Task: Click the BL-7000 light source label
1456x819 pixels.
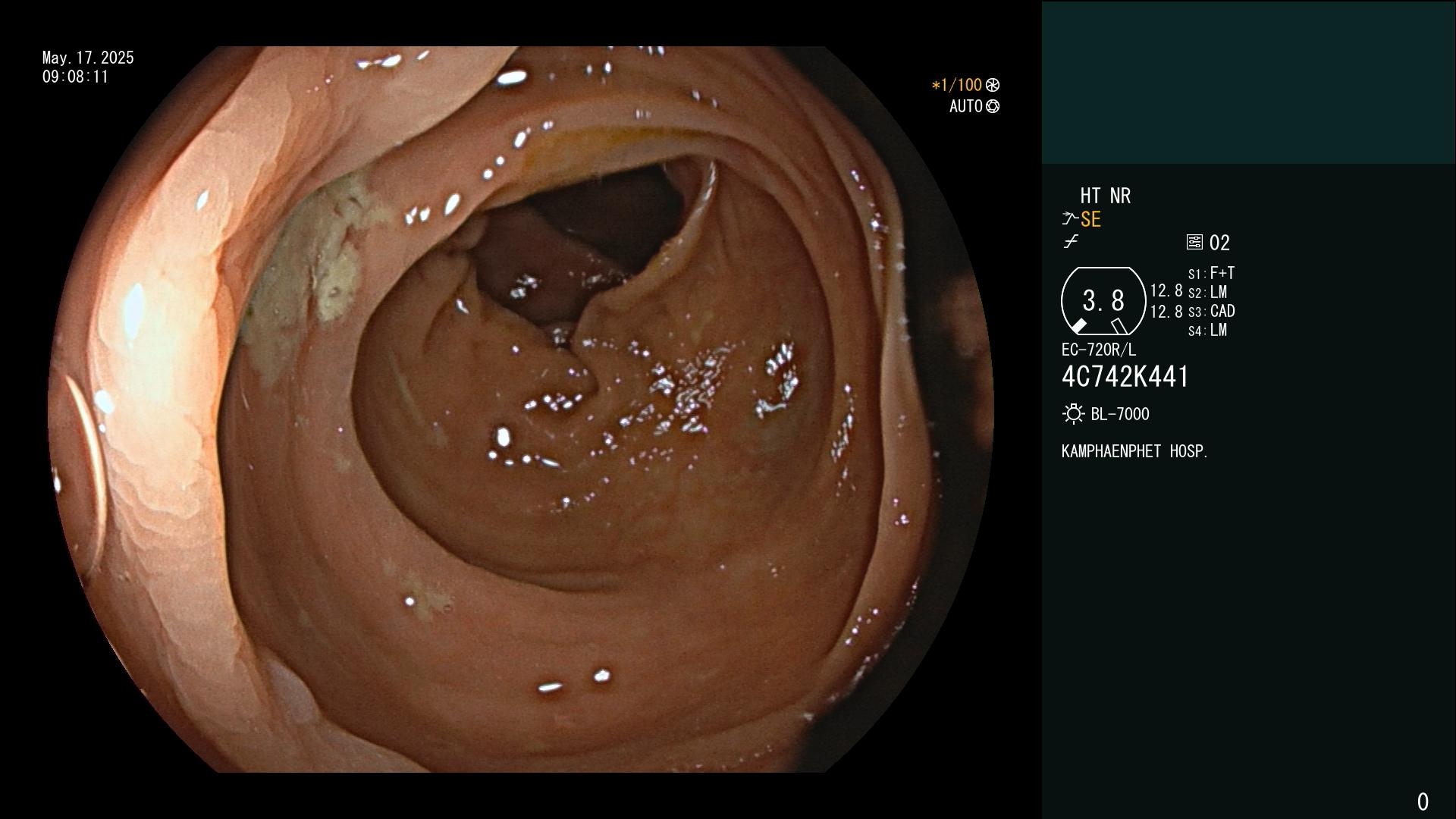Action: [x=1120, y=414]
